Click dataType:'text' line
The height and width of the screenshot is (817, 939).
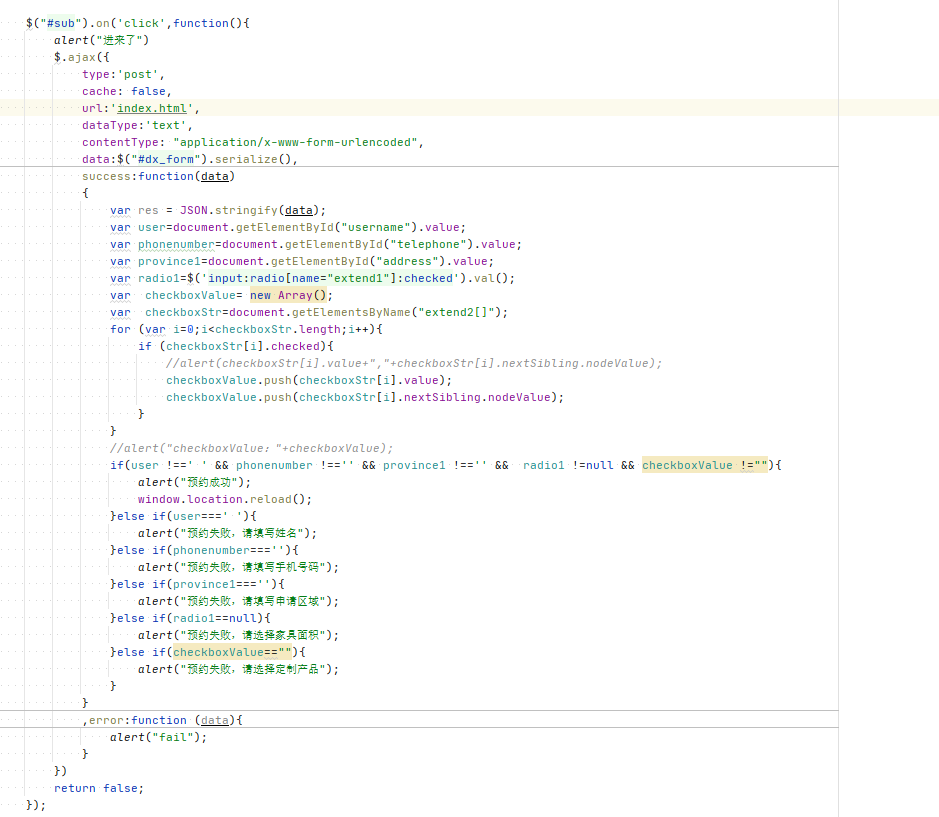click(137, 125)
